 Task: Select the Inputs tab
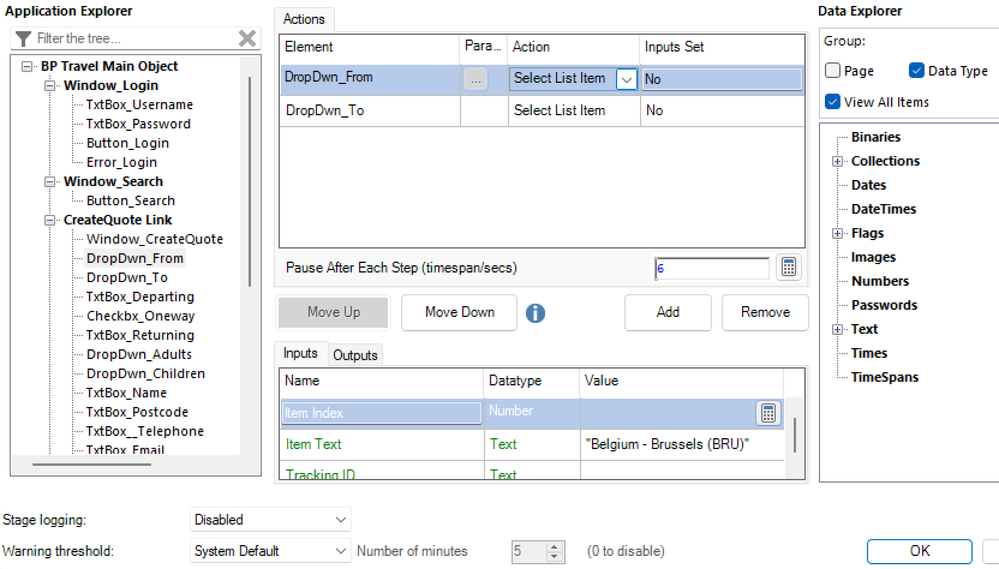click(x=300, y=354)
